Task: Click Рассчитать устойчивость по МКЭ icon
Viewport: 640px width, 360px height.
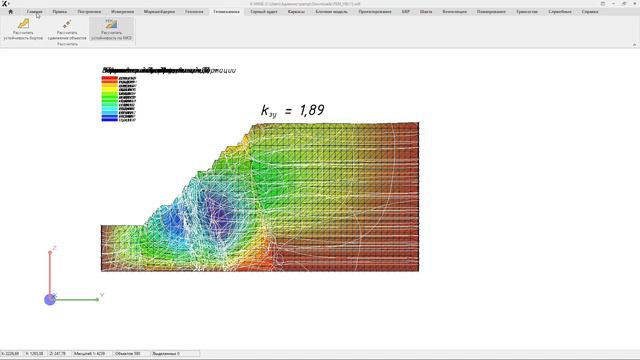Action: click(x=111, y=24)
